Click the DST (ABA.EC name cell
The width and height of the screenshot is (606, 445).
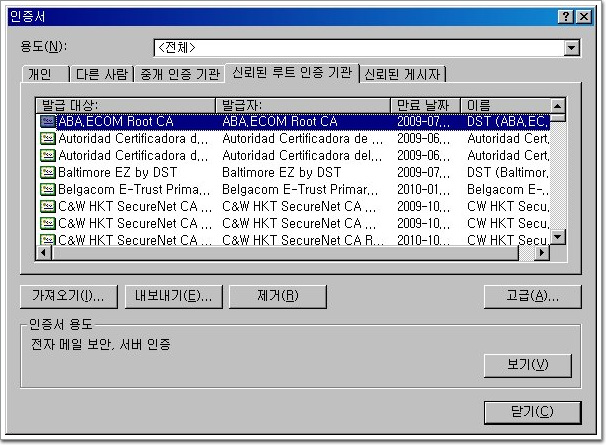(507, 121)
